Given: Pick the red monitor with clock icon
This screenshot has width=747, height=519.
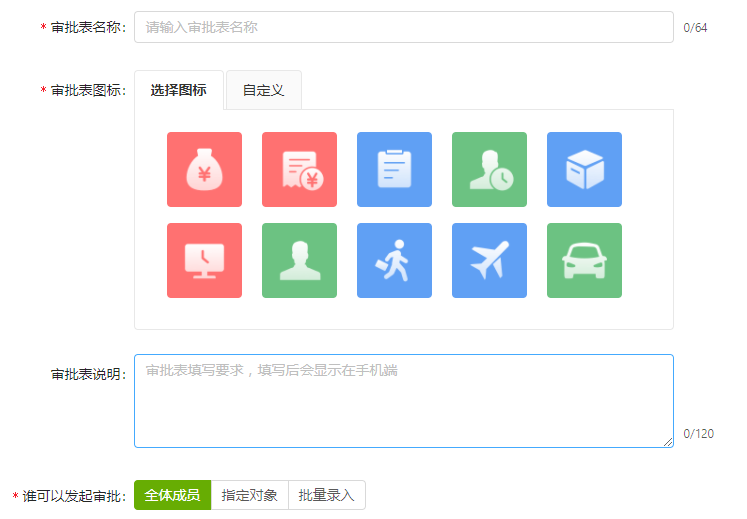Looking at the screenshot, I should [204, 261].
